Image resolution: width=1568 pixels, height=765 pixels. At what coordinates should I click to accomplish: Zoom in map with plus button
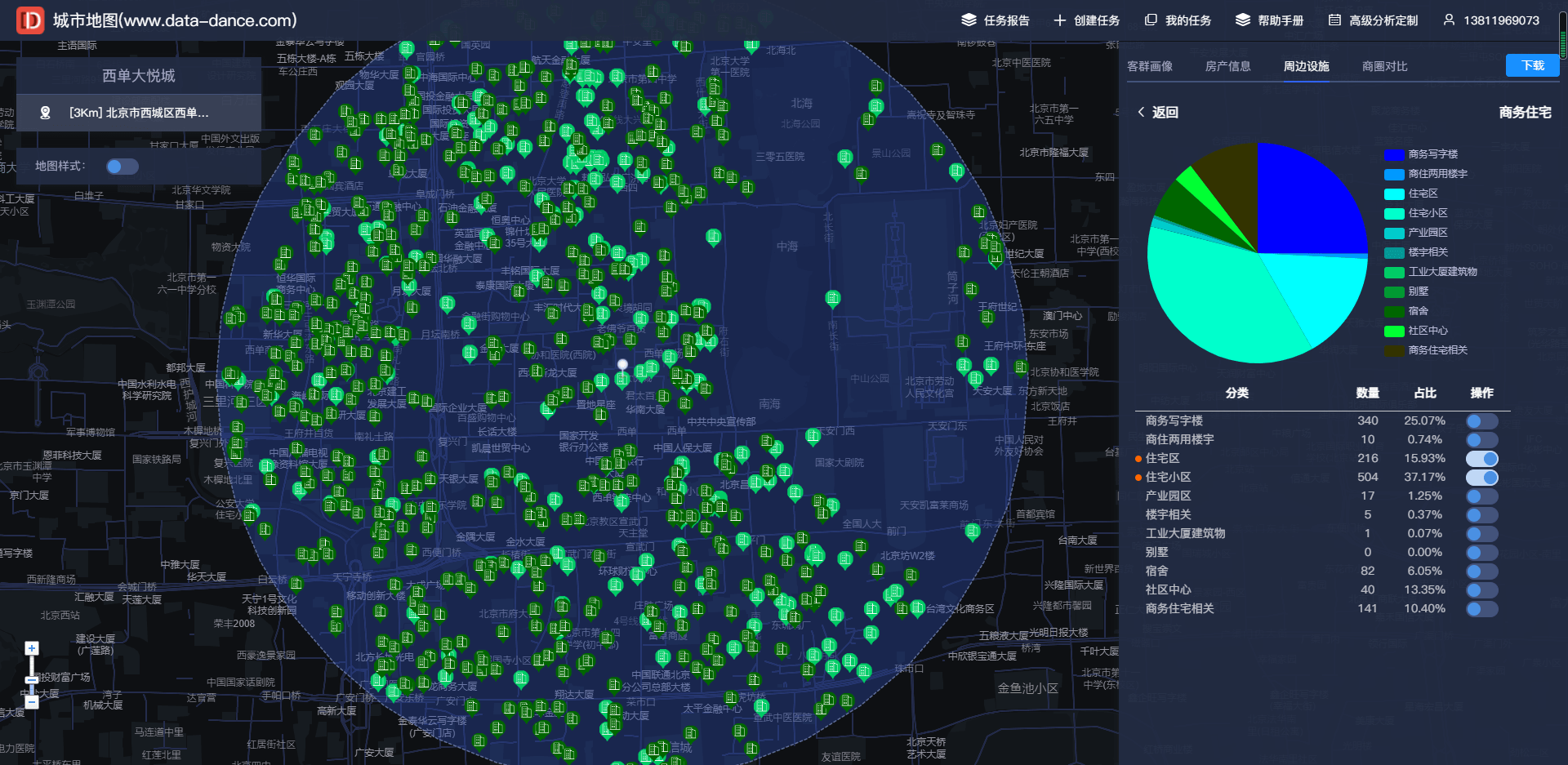pyautogui.click(x=32, y=648)
